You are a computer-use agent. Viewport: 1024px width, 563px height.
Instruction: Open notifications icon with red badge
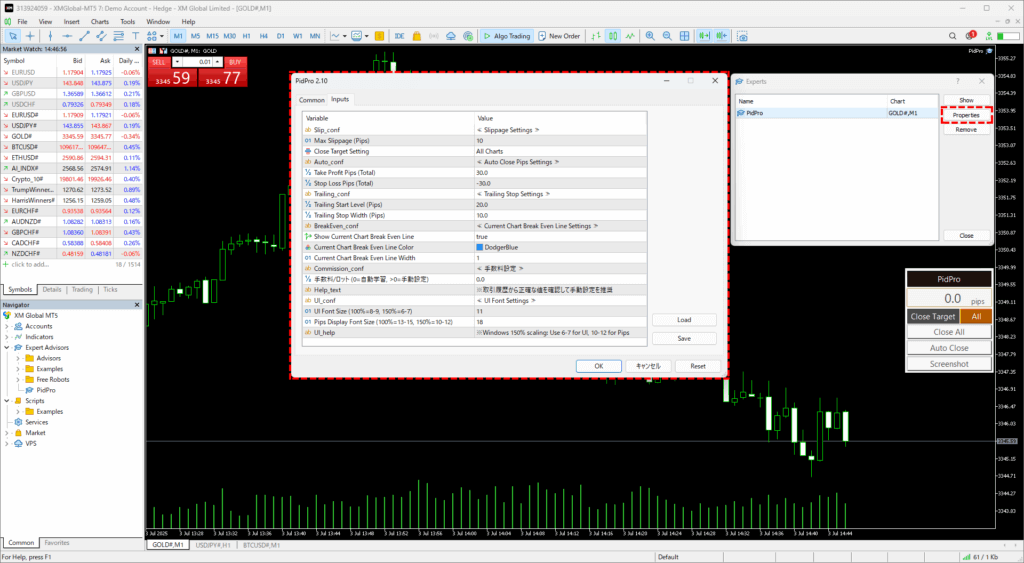970,36
